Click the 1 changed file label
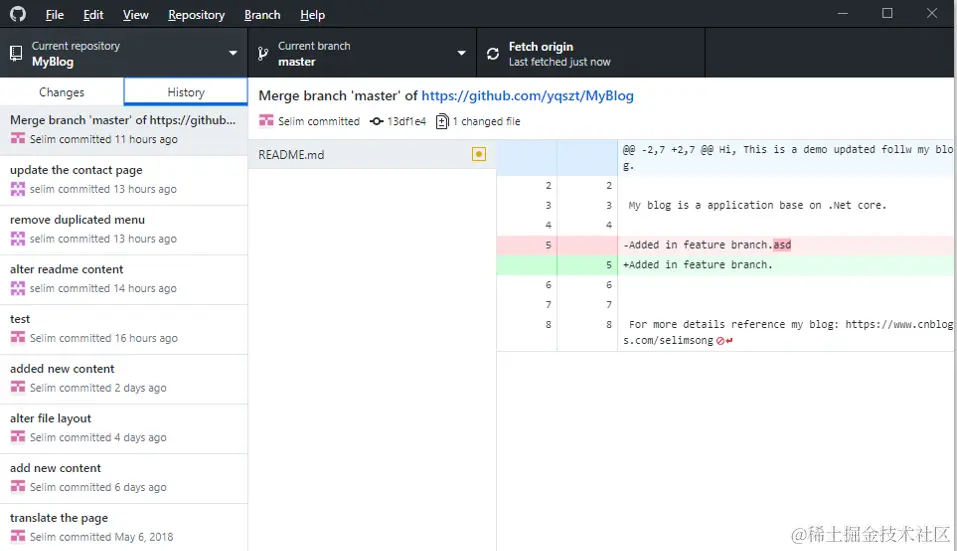The image size is (957, 551). pyautogui.click(x=486, y=121)
